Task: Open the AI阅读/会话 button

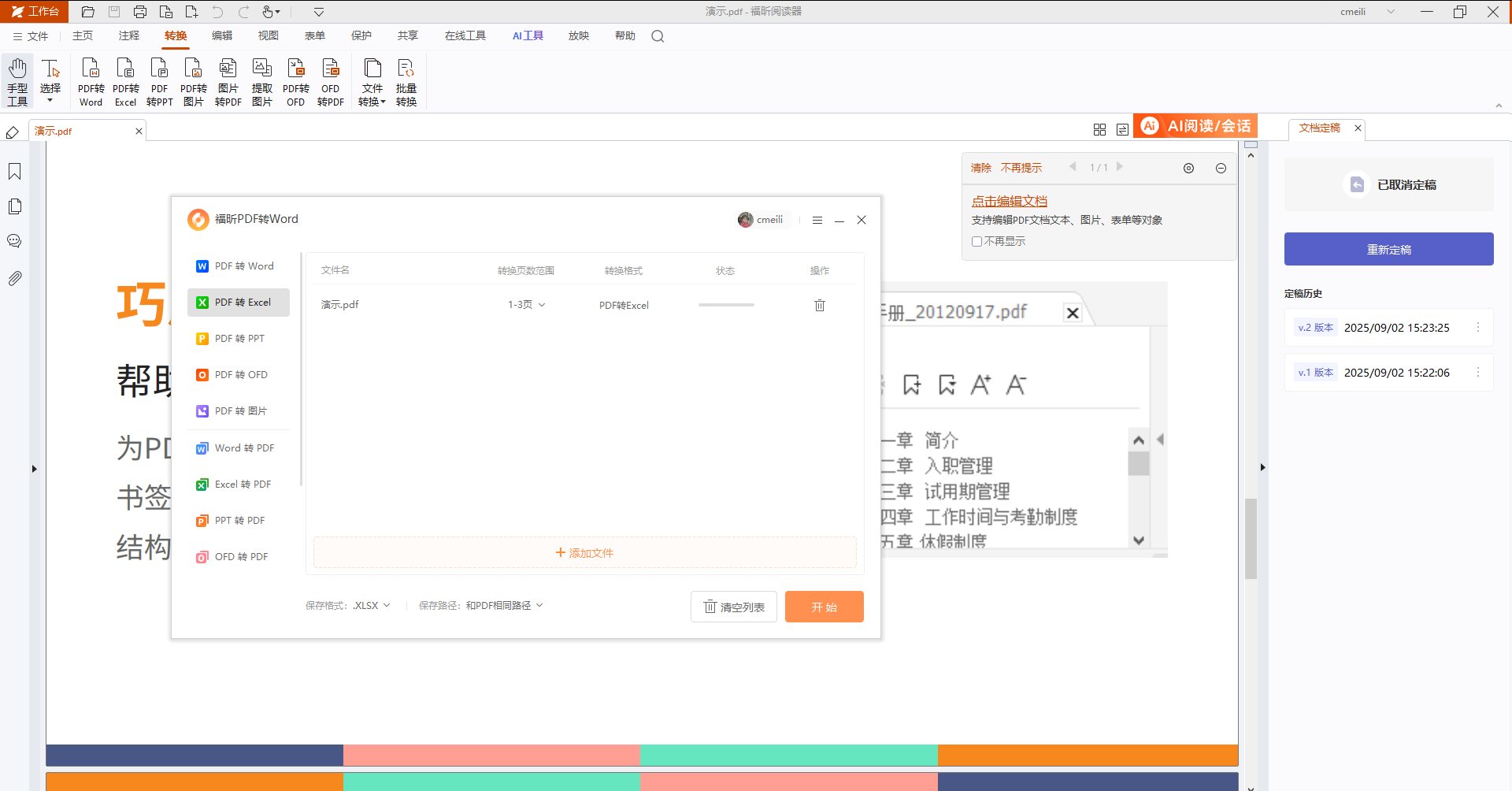Action: tap(1195, 126)
